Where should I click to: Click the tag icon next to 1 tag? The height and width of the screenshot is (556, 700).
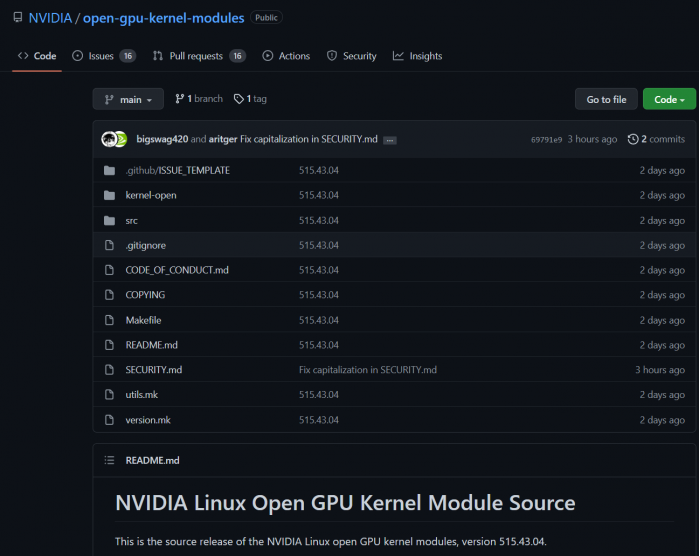(239, 99)
